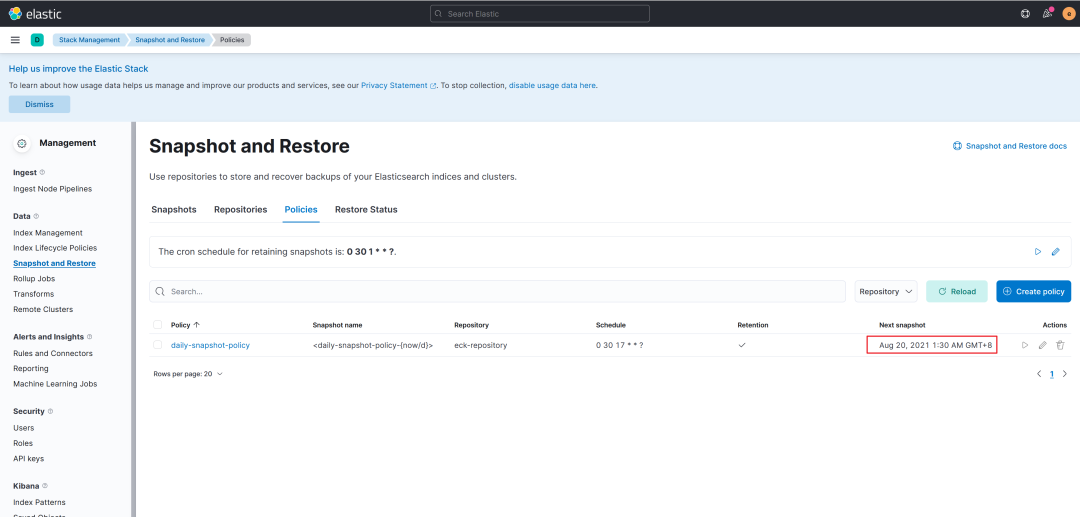Open Rollup Jobs
This screenshot has height=517, width=1080.
(34, 279)
